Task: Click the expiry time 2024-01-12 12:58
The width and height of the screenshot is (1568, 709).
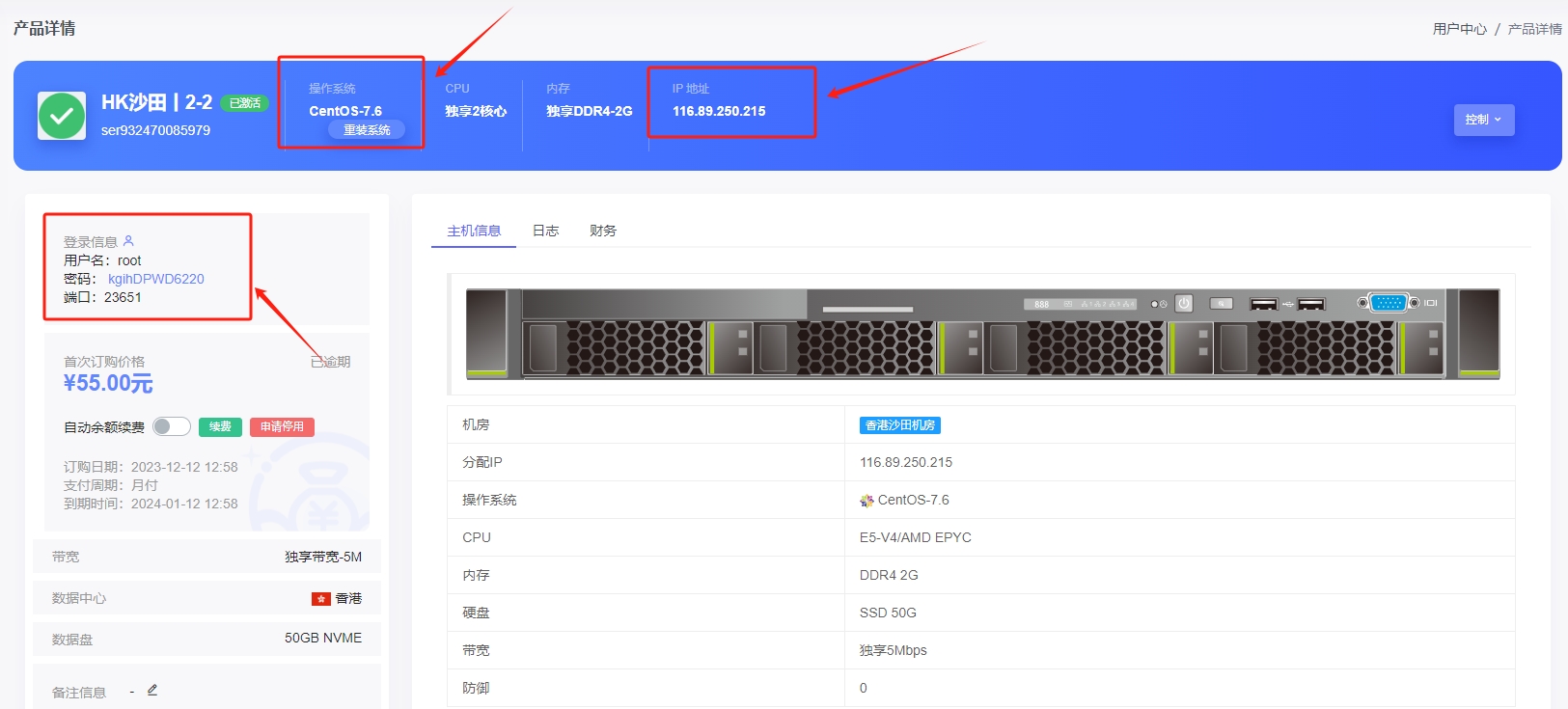Action: click(x=184, y=504)
